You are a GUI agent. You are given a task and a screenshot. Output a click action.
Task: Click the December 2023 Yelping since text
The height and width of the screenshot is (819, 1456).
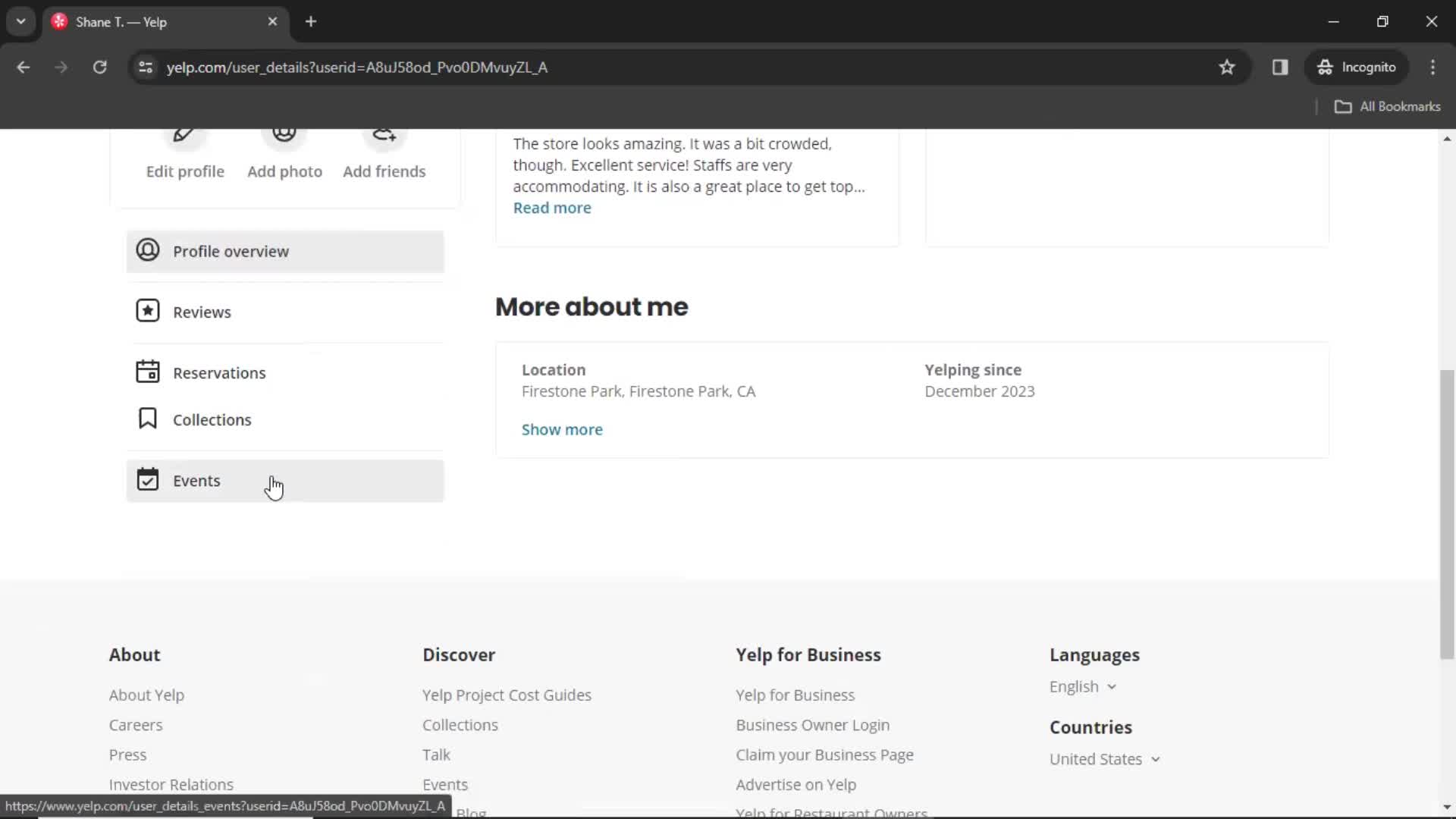click(x=979, y=391)
